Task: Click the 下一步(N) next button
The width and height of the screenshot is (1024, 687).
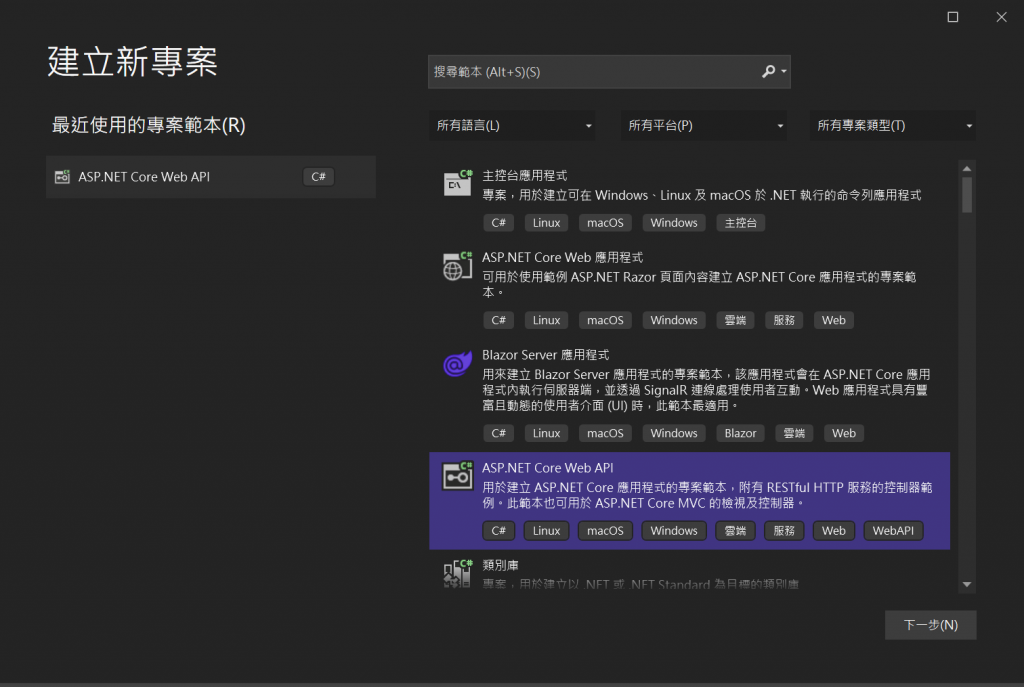Action: (x=931, y=625)
